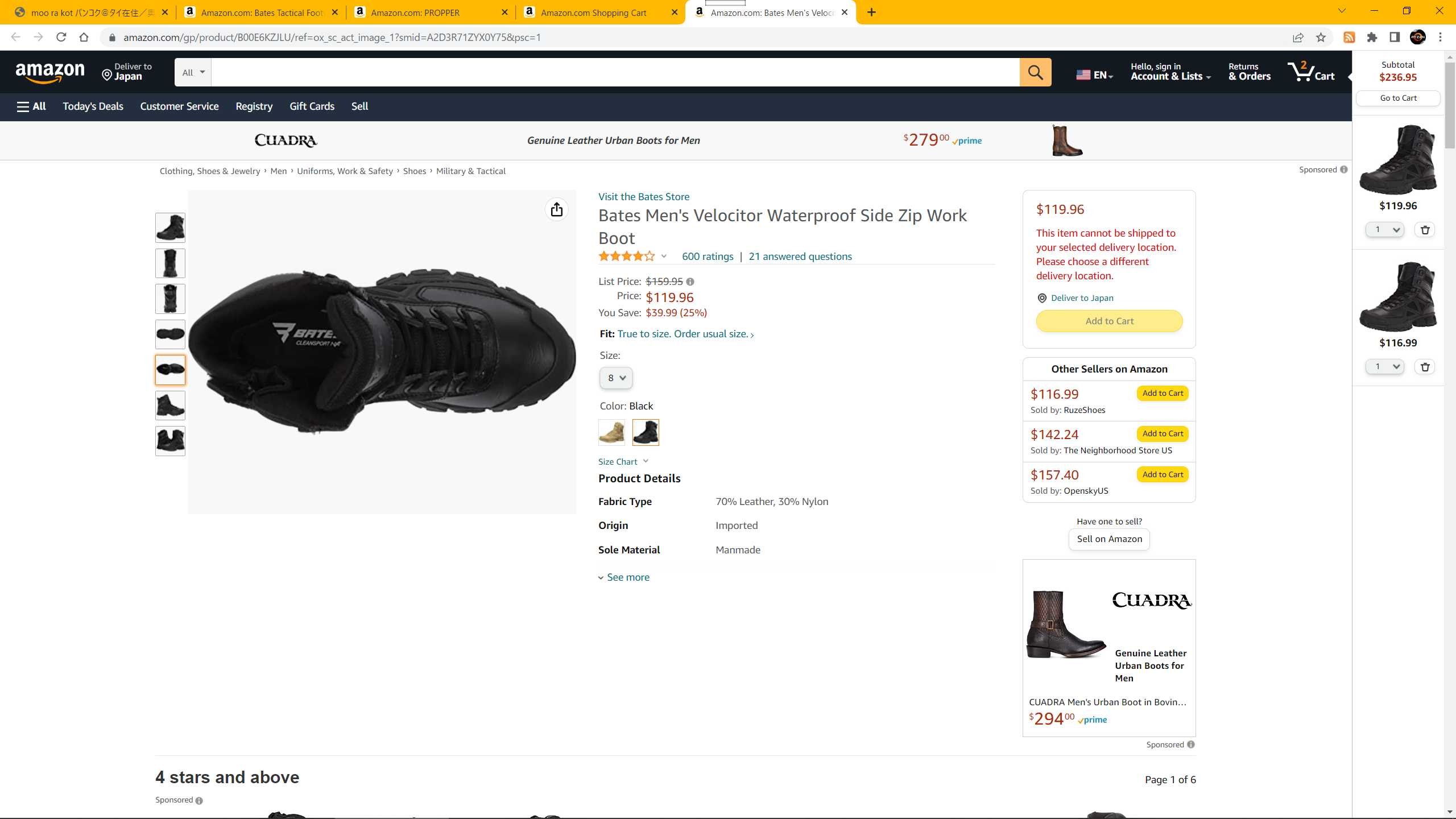
Task: Open the shopping cart icon
Action: (1311, 72)
